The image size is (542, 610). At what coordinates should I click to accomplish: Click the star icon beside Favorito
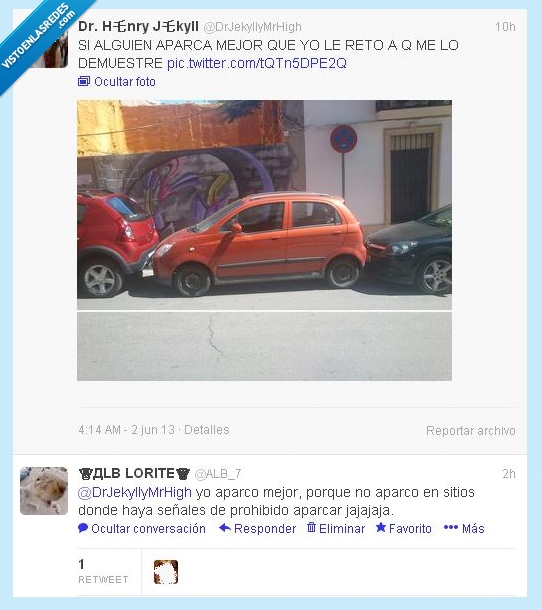click(381, 528)
